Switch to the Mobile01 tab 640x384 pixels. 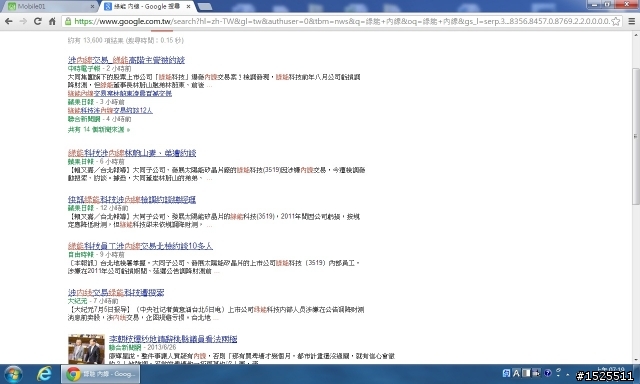point(51,7)
